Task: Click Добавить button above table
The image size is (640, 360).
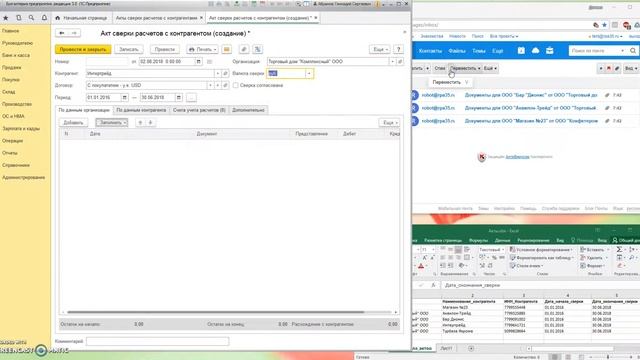Action: click(73, 122)
